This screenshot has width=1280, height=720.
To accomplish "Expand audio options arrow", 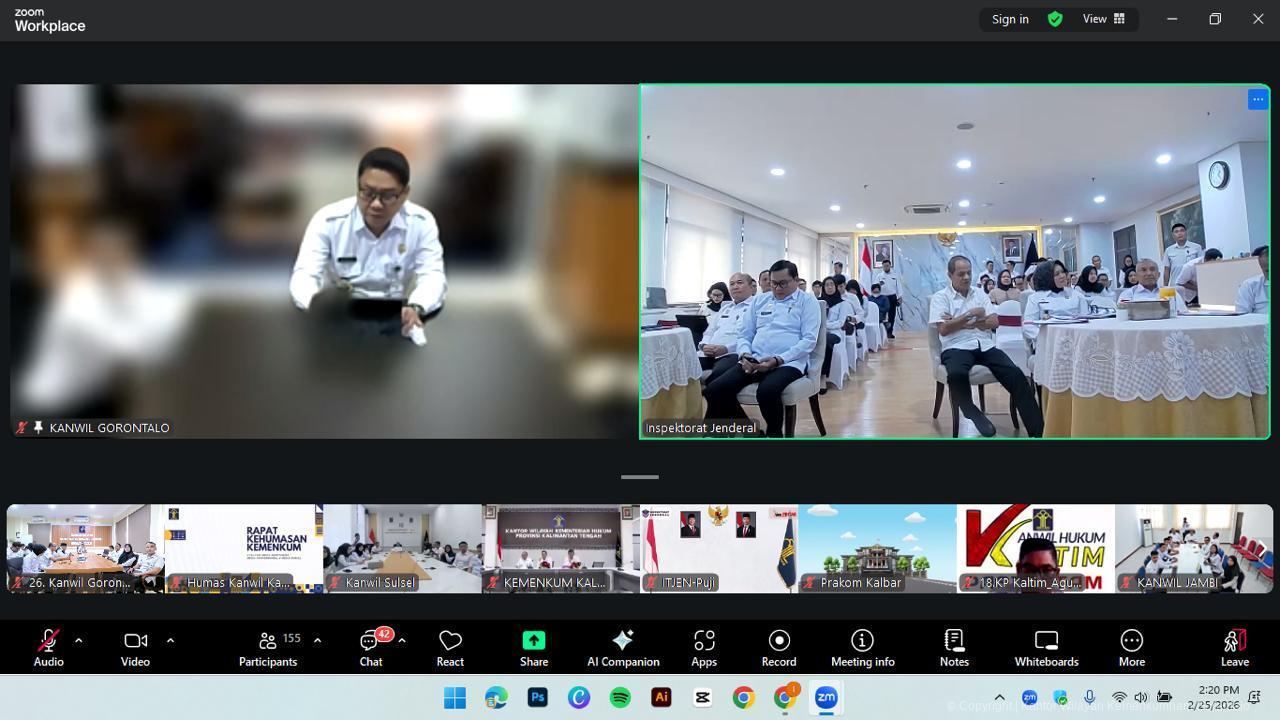I will pyautogui.click(x=78, y=640).
